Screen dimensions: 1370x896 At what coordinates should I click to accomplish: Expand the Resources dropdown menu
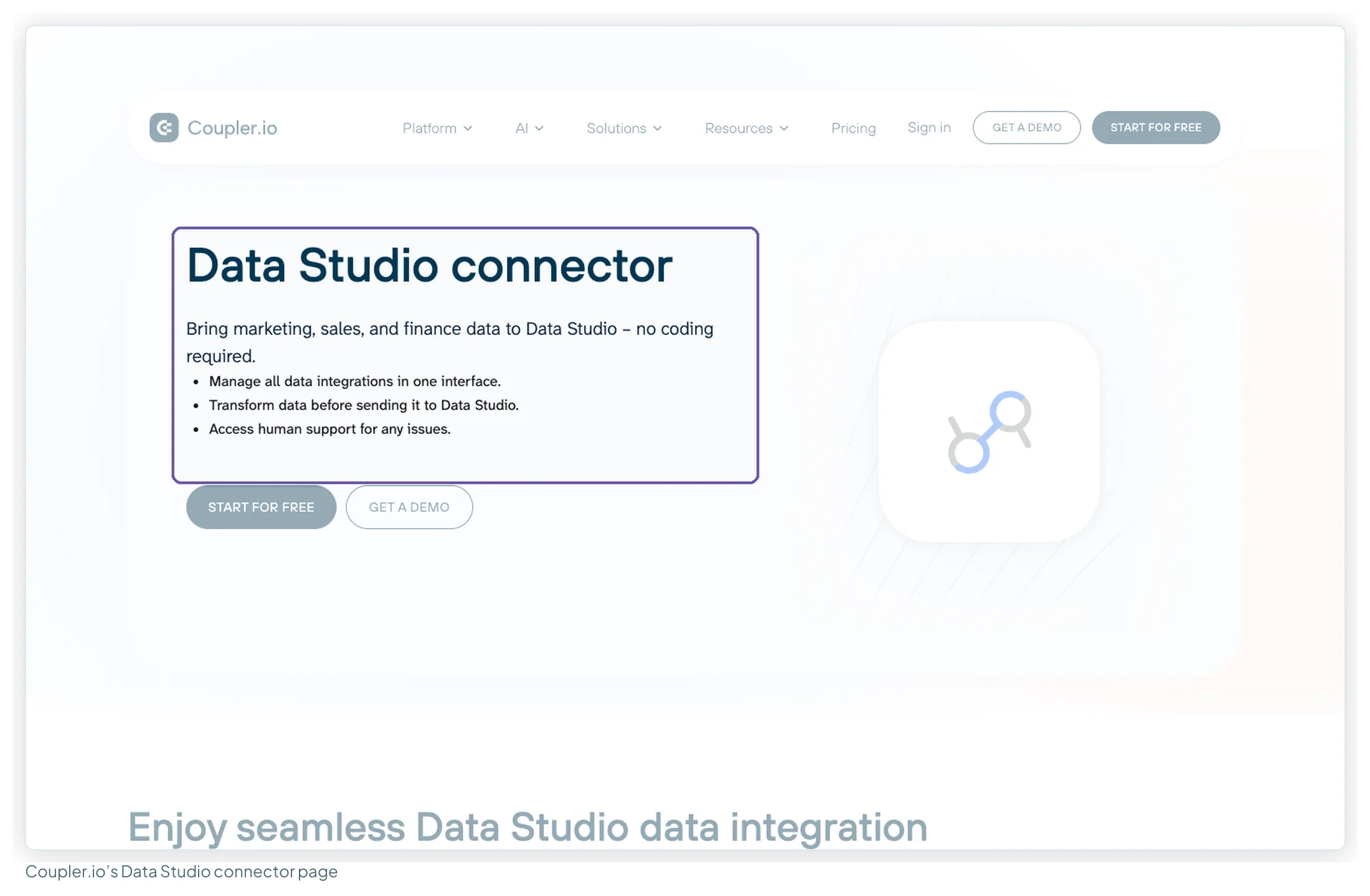747,128
